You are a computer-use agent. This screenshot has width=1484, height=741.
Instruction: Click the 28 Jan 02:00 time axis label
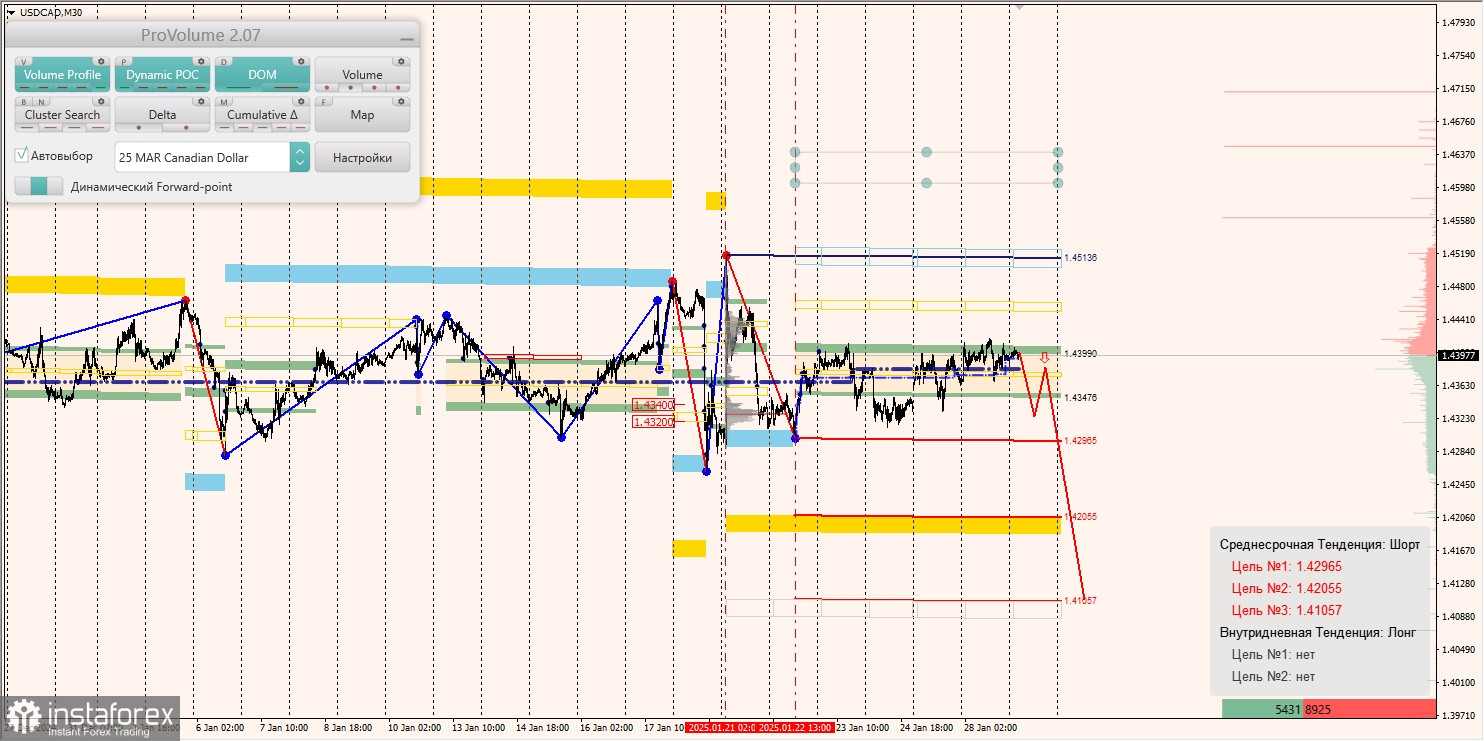point(990,728)
